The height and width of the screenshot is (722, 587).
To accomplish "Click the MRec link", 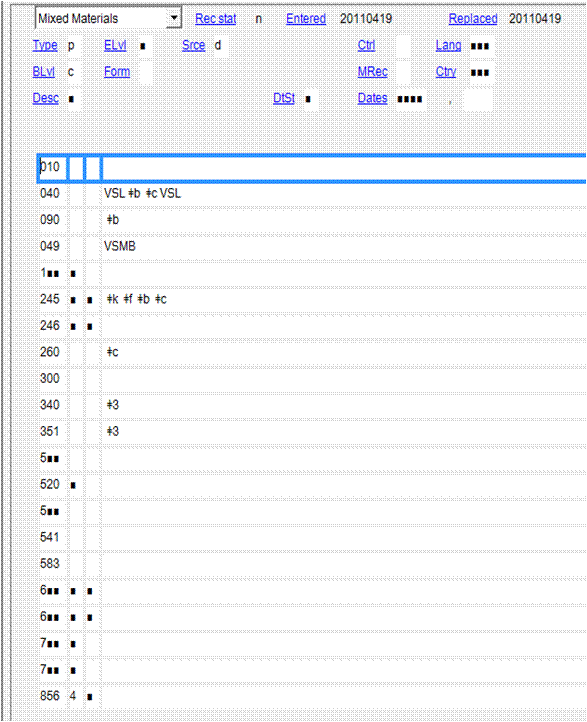I will point(372,72).
